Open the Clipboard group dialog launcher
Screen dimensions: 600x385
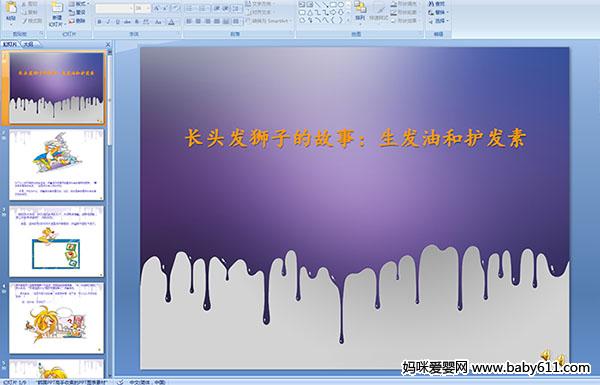point(41,33)
